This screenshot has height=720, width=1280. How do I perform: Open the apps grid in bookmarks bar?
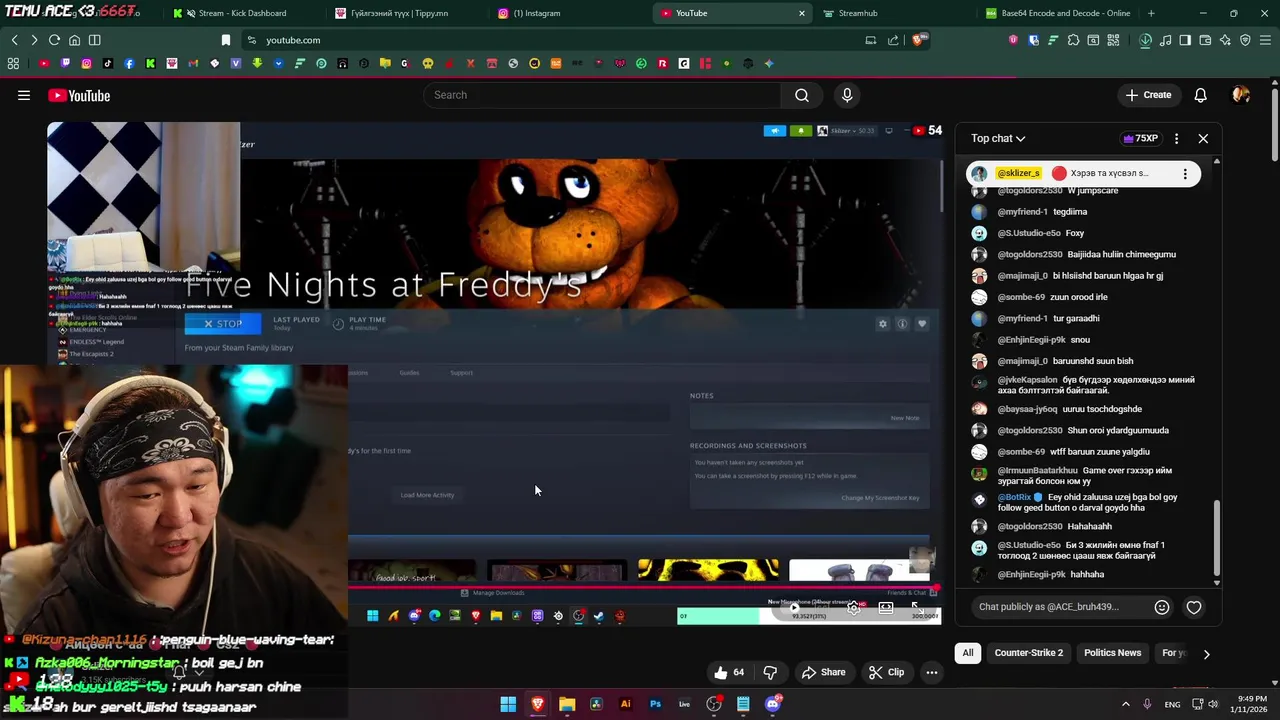pos(13,63)
